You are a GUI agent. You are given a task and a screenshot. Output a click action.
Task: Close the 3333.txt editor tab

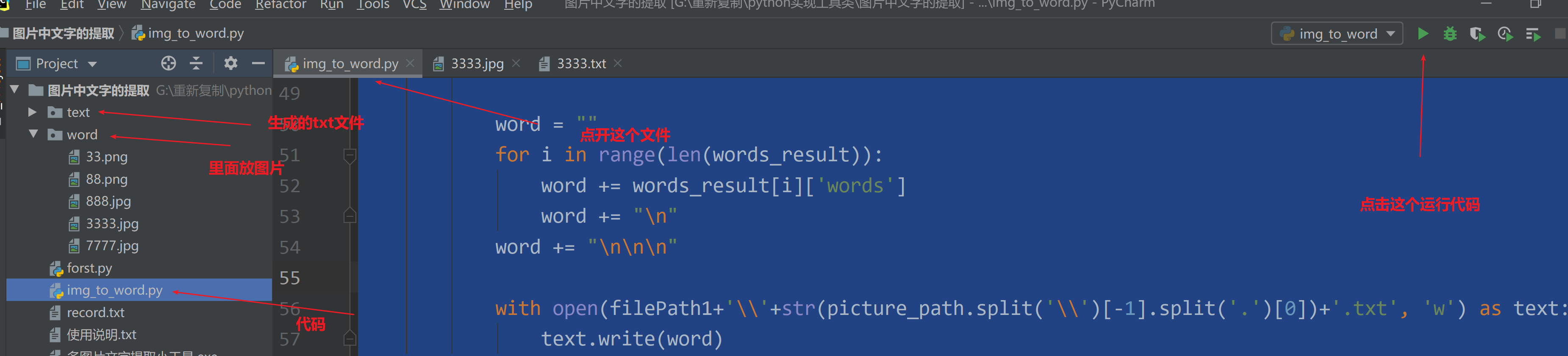618,63
